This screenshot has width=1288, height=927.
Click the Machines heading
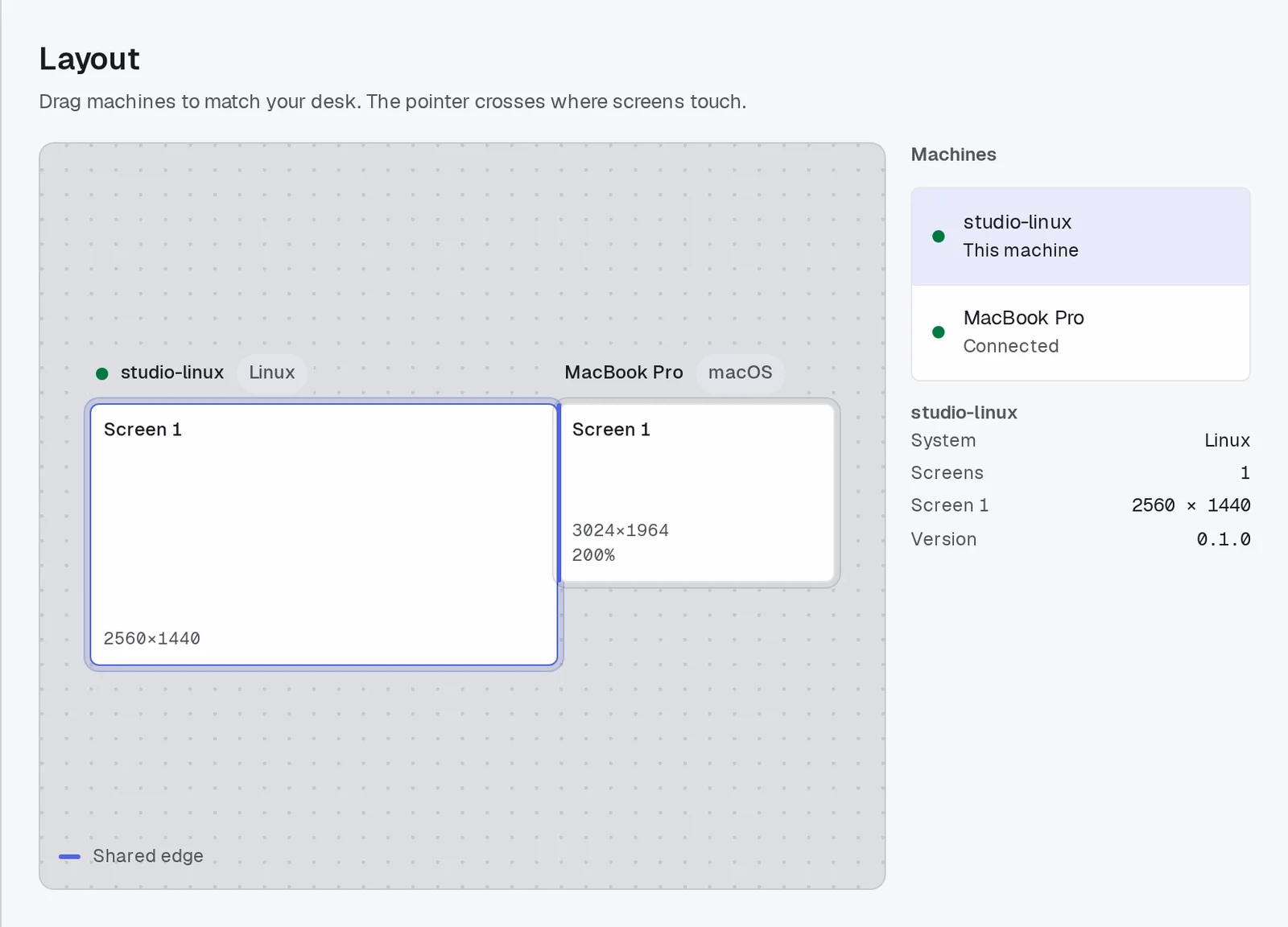pos(954,154)
